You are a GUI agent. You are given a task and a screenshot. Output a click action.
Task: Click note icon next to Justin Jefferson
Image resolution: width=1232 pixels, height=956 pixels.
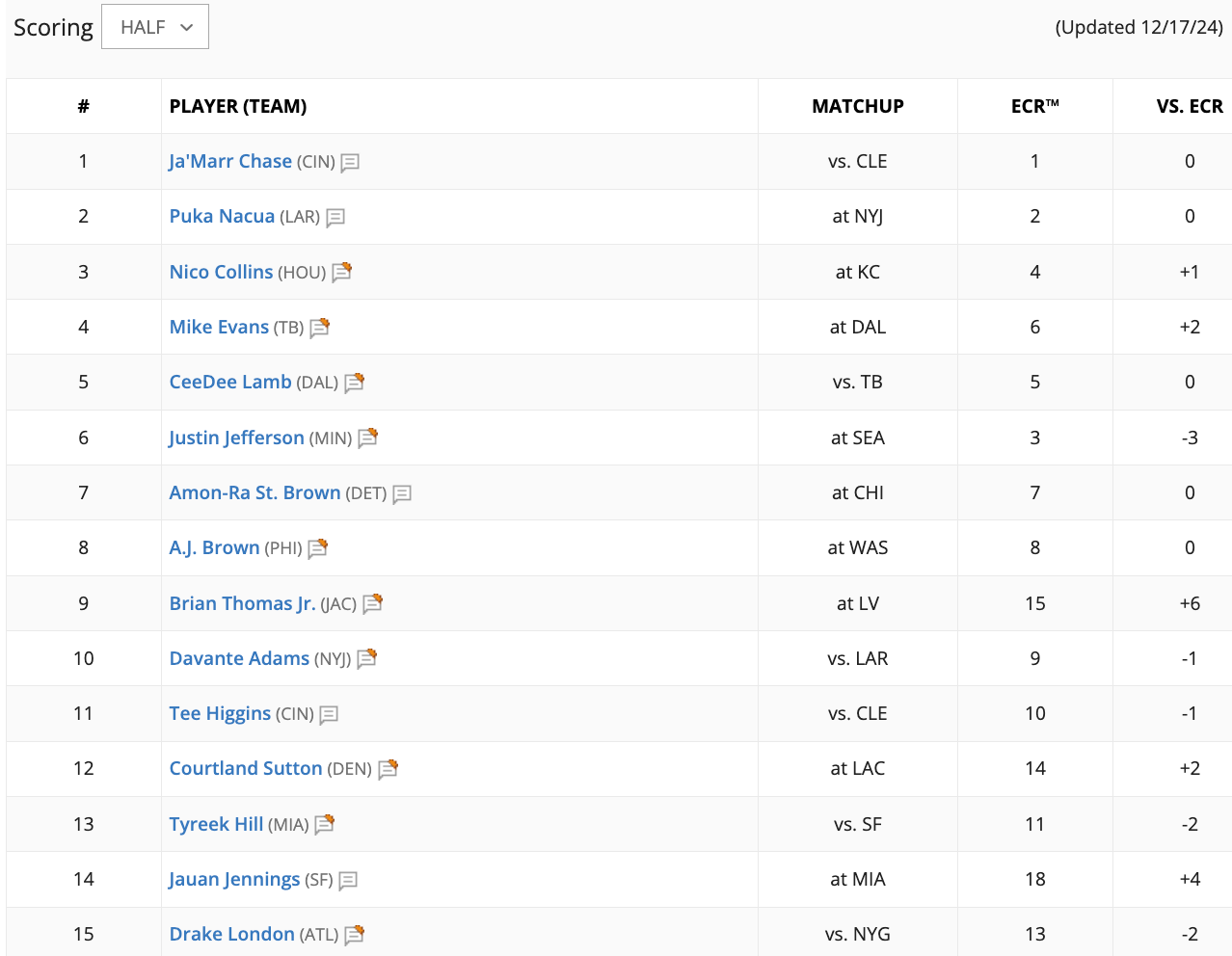pyautogui.click(x=367, y=438)
